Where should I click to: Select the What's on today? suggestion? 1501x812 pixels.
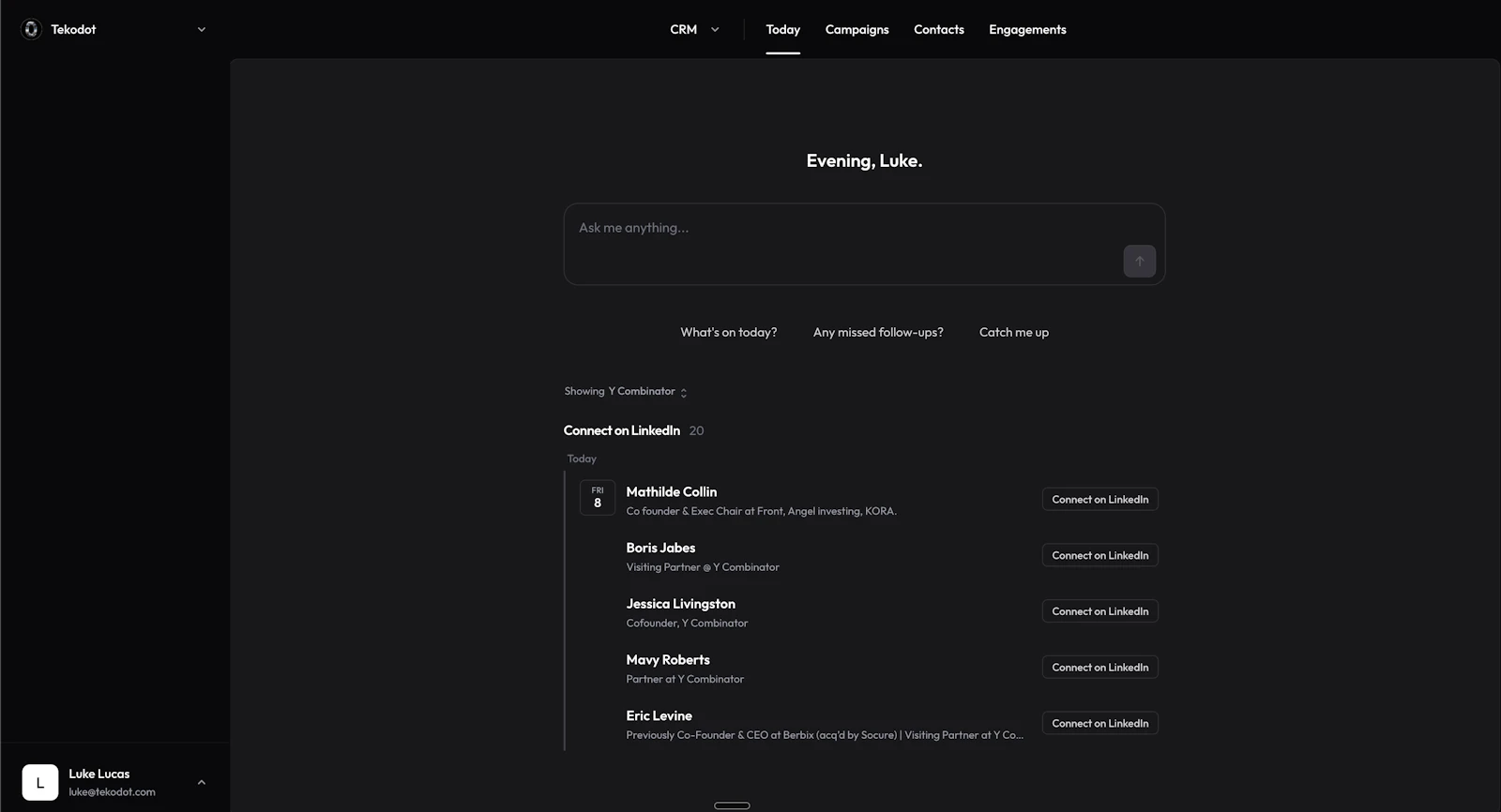point(729,332)
